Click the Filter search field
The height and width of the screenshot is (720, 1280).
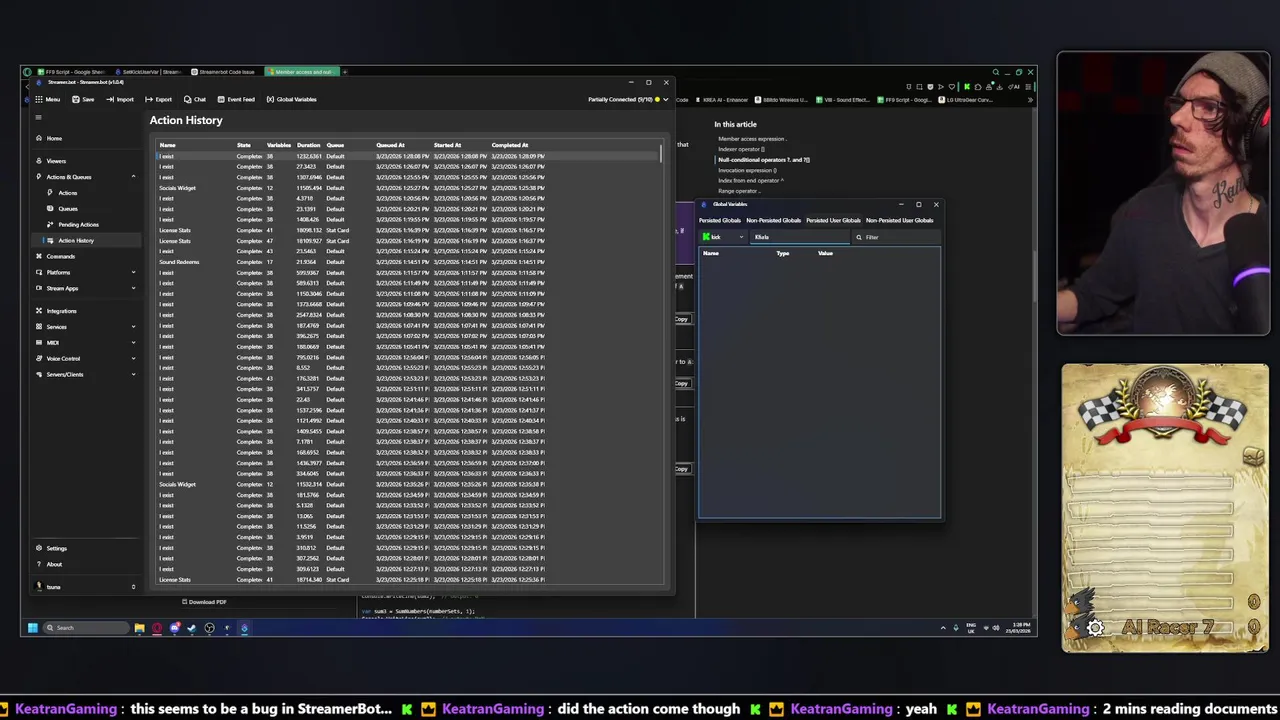[x=896, y=237]
